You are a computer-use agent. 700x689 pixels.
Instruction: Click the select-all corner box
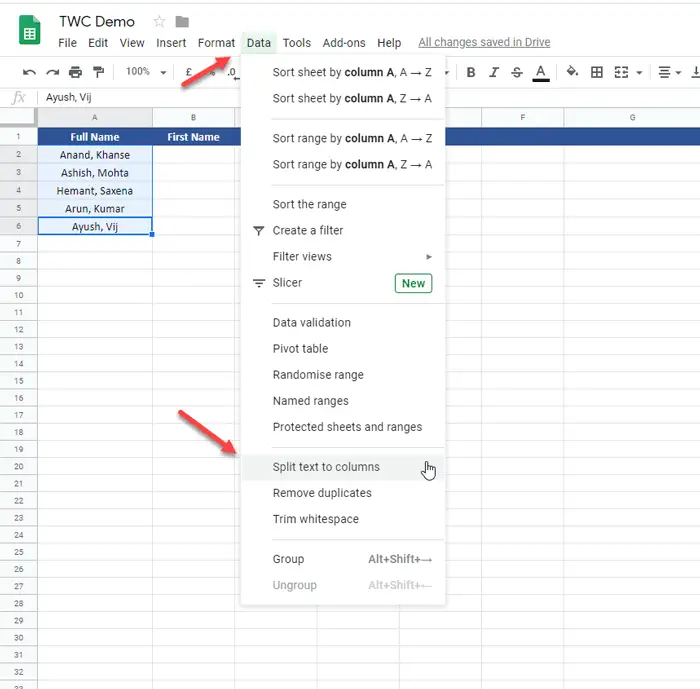tap(18, 117)
